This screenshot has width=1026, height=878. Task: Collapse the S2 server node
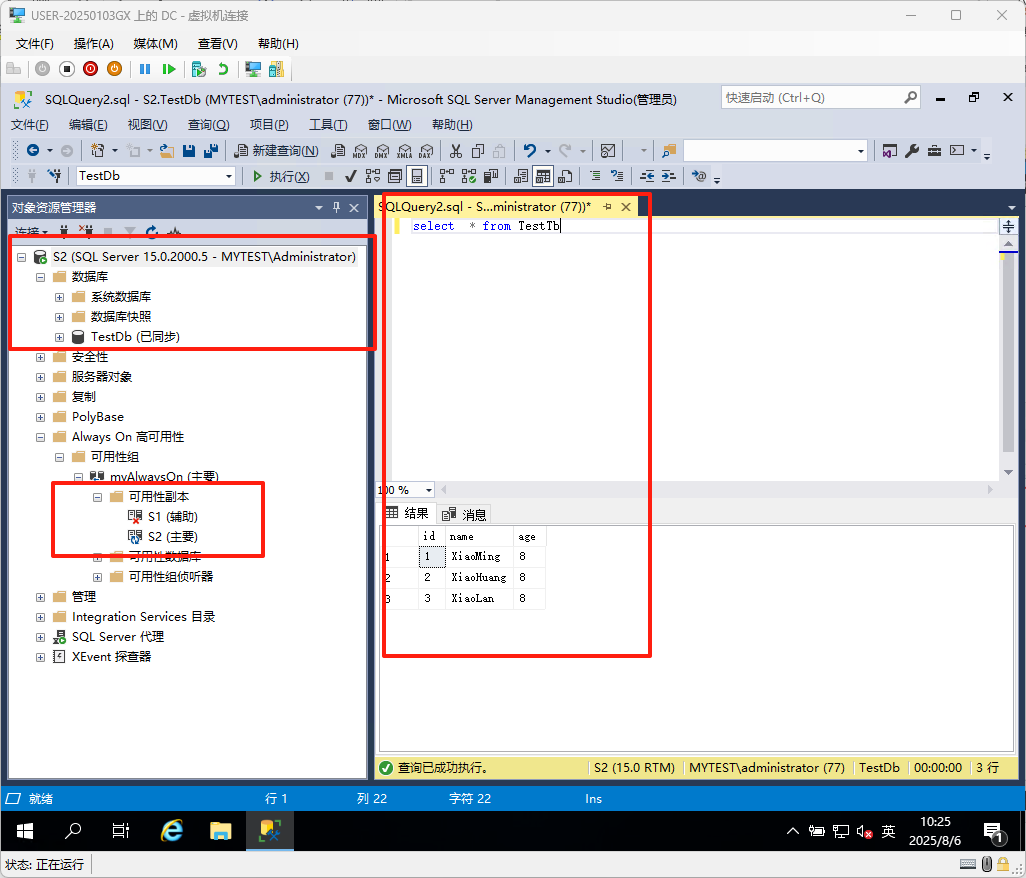pos(22,257)
